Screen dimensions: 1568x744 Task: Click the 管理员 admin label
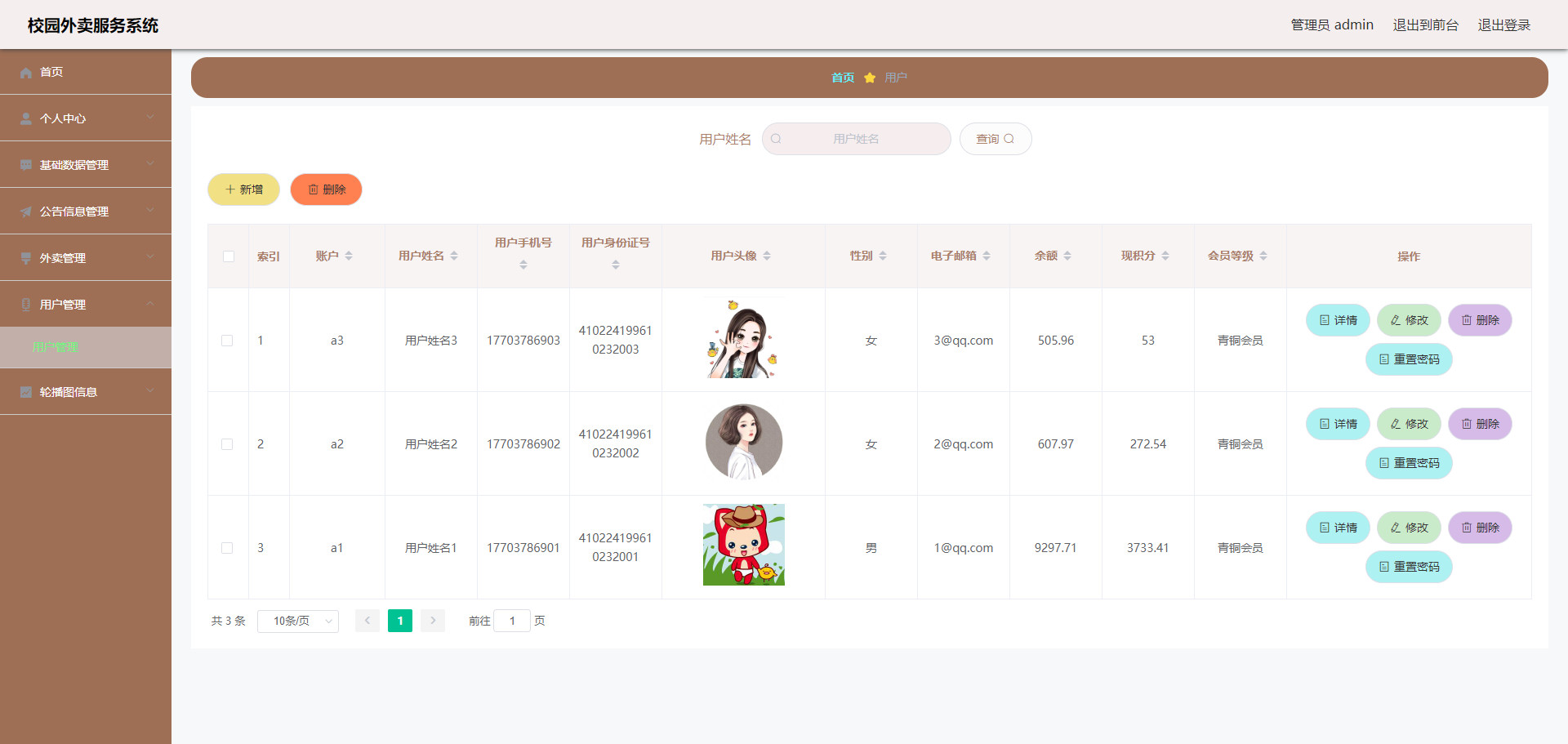(1332, 25)
